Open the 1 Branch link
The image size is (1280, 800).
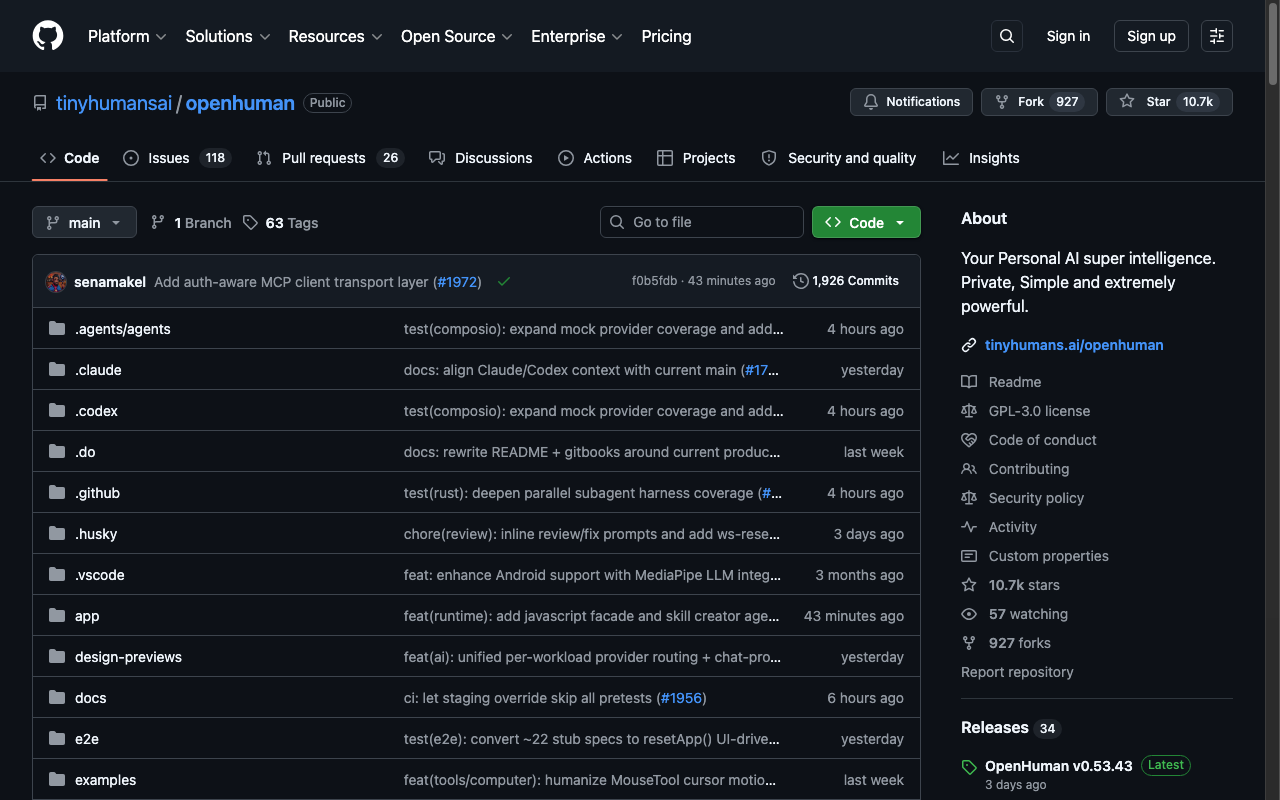(191, 223)
